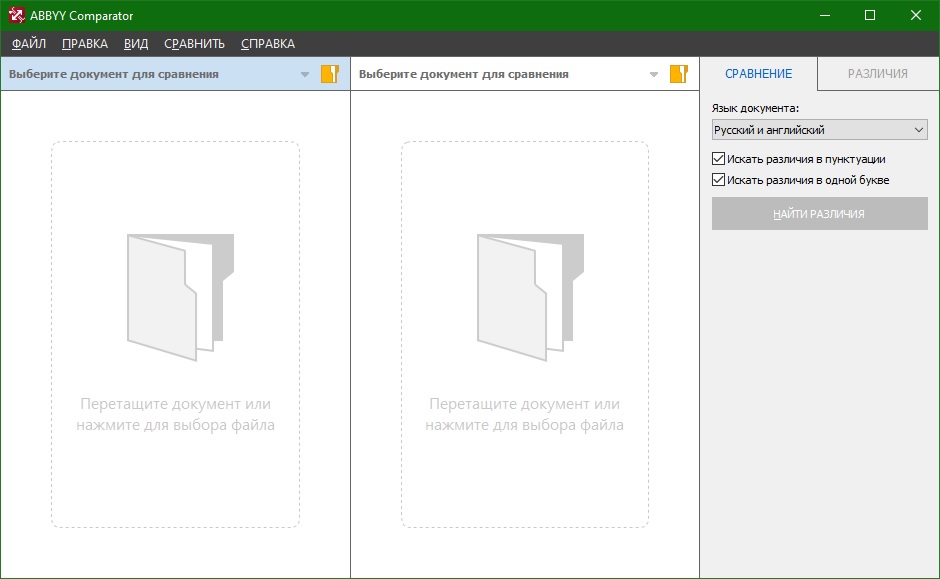
Task: Click the ABBYY Comparator logo in title bar
Action: point(17,16)
